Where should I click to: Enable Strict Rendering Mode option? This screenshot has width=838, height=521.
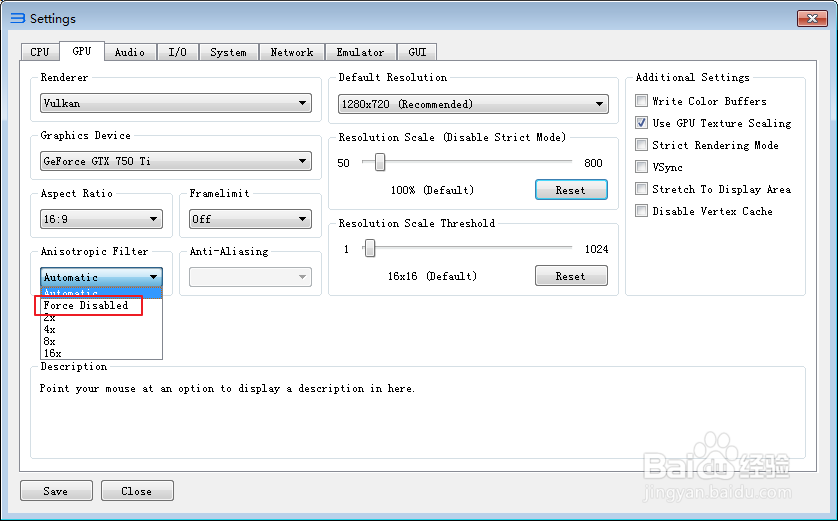[x=641, y=145]
